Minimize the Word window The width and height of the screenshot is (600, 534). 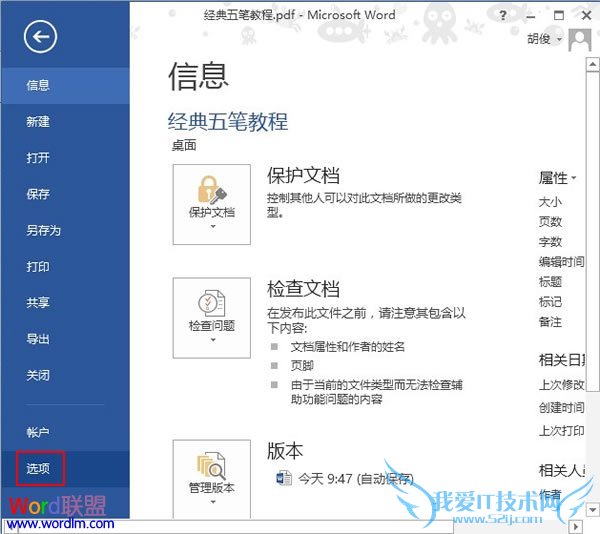530,16
